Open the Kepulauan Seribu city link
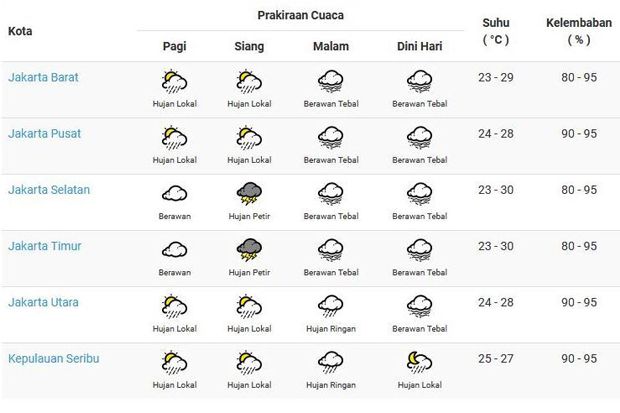620x413 pixels. coord(53,358)
